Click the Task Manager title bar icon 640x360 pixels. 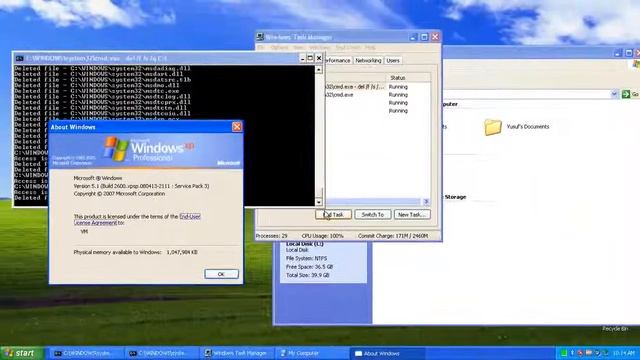tap(260, 37)
